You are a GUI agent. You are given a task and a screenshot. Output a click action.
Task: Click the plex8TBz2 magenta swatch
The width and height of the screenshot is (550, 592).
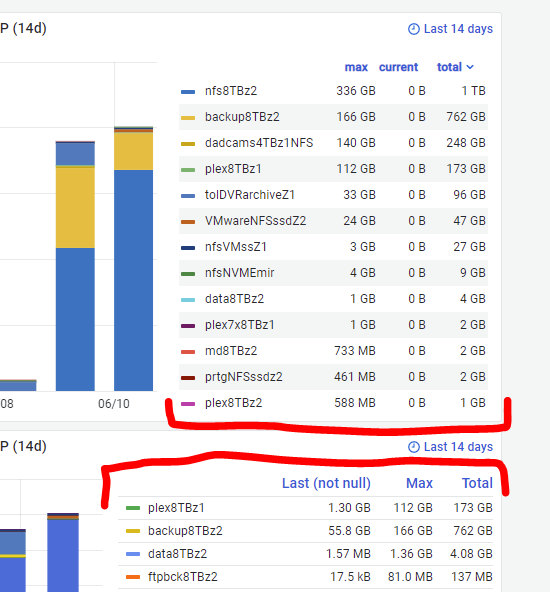[x=188, y=404]
